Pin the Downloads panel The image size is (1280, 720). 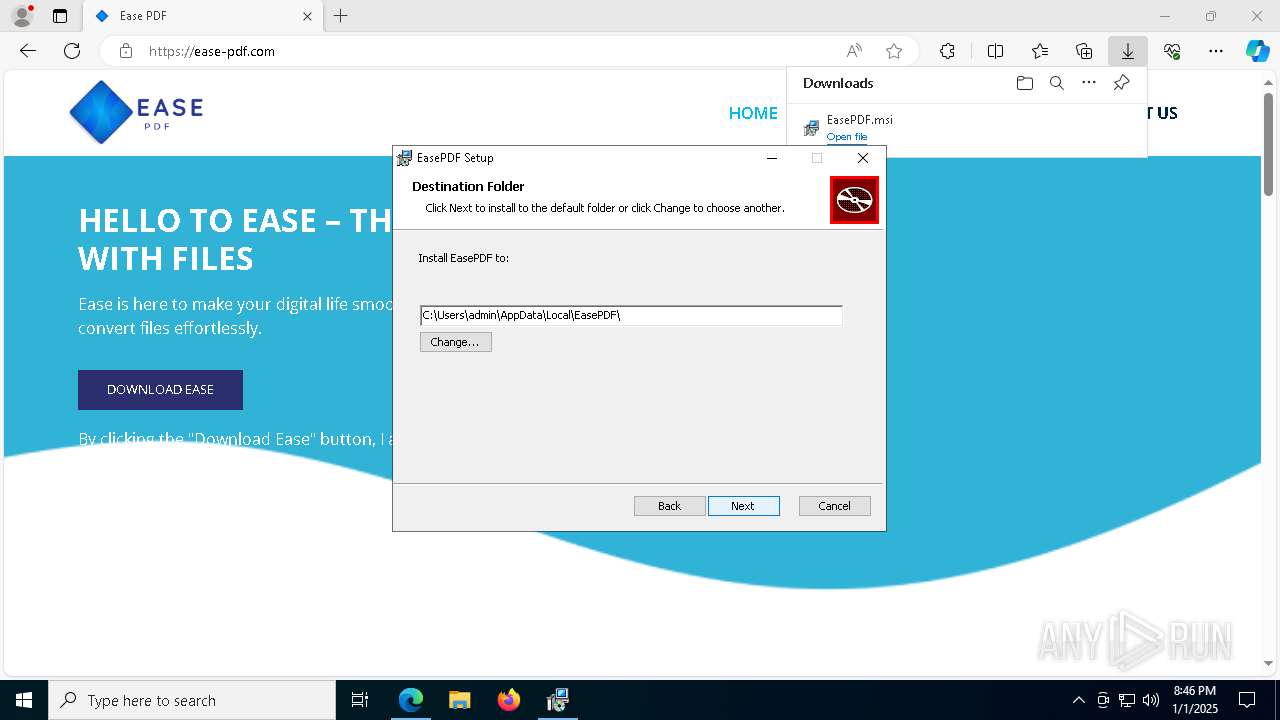pyautogui.click(x=1121, y=83)
